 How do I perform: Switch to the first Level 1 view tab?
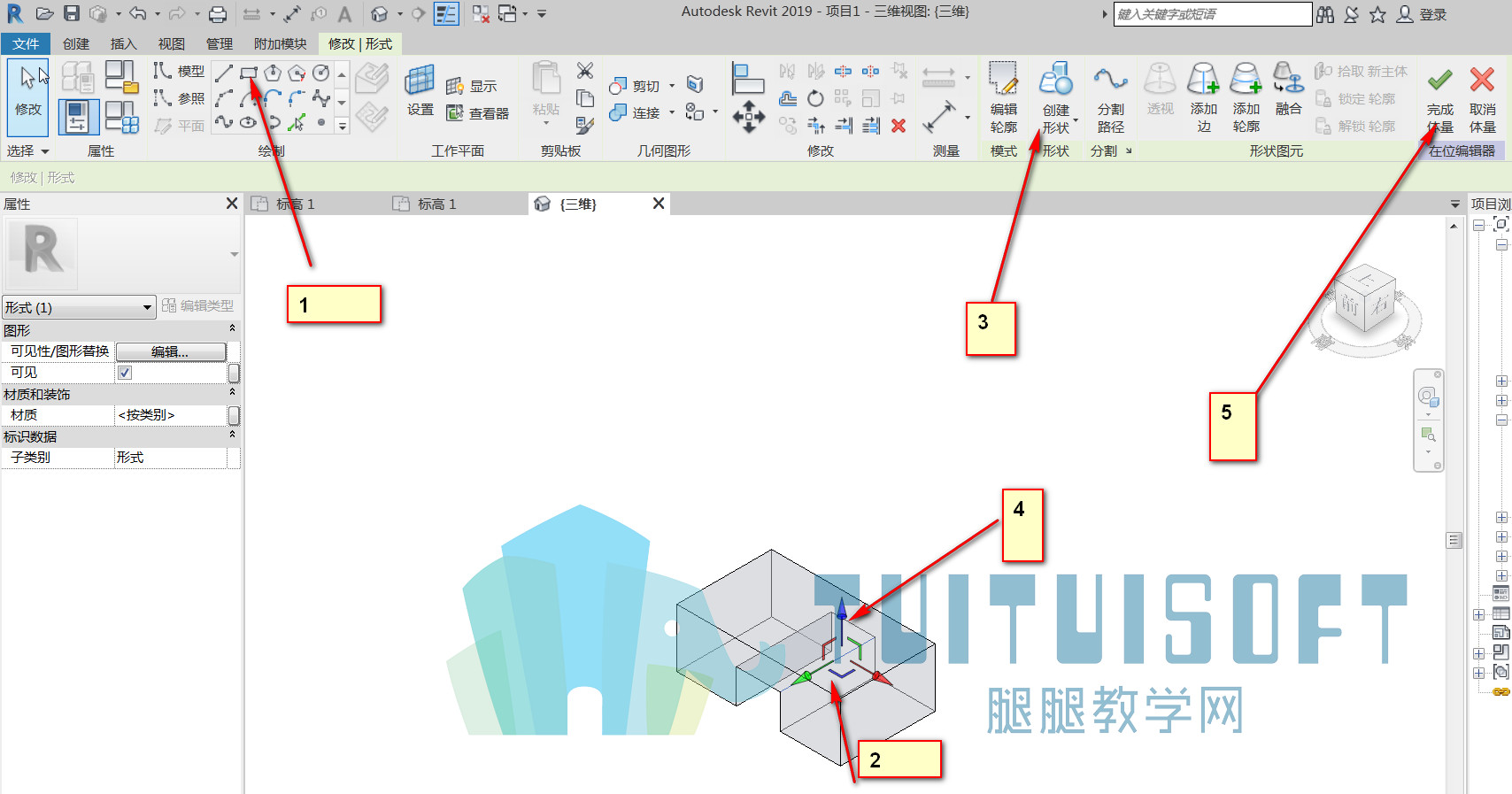click(296, 204)
